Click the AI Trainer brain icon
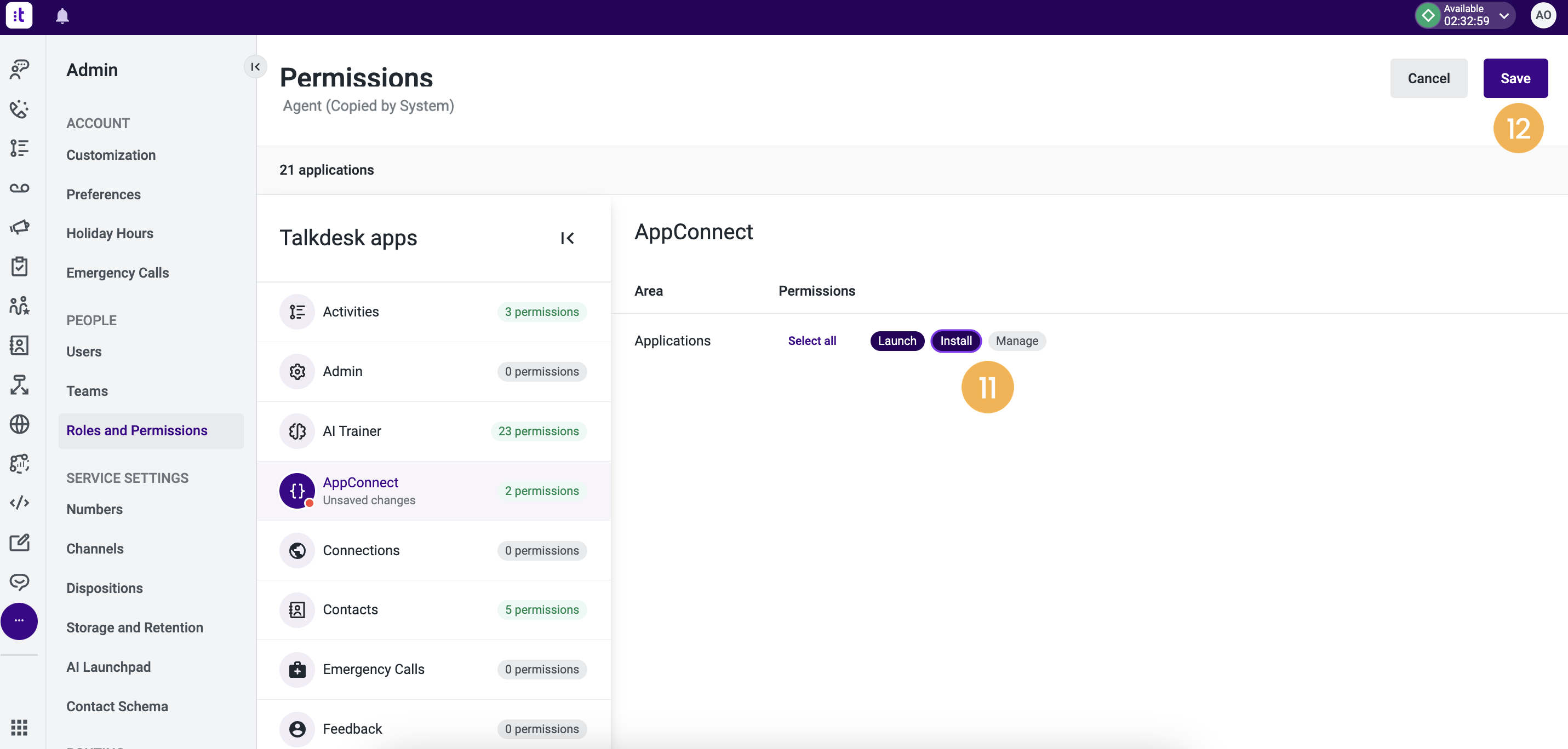 click(297, 431)
